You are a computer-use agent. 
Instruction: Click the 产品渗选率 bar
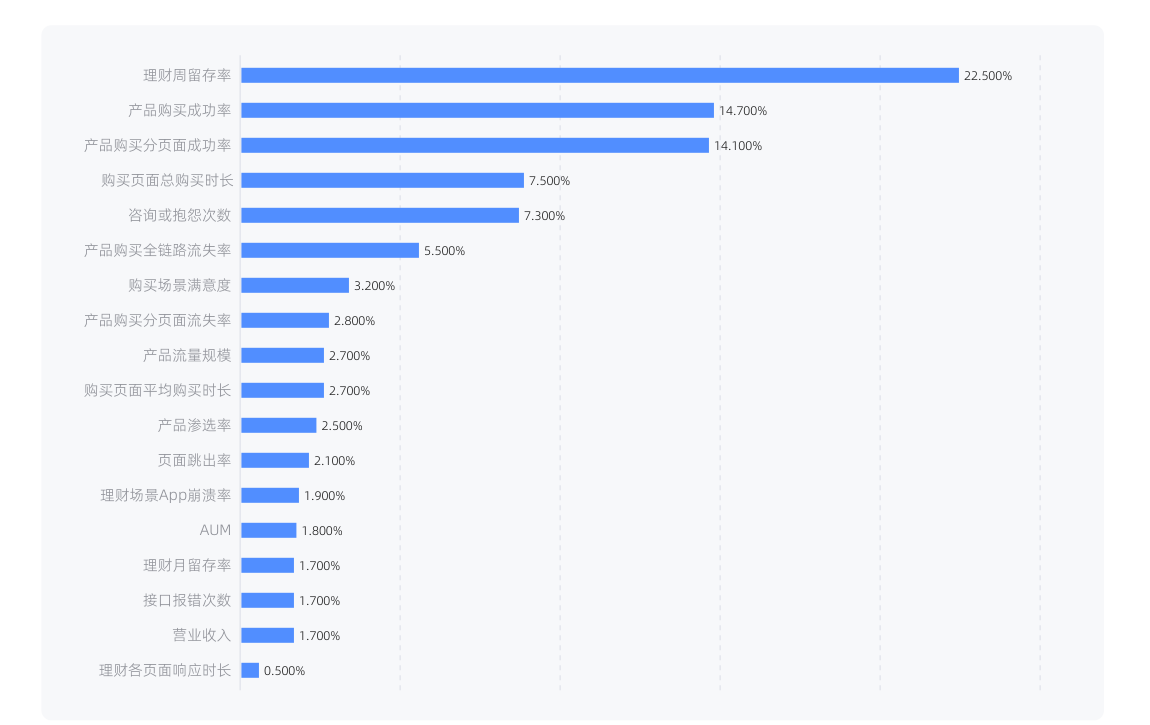pyautogui.click(x=279, y=425)
